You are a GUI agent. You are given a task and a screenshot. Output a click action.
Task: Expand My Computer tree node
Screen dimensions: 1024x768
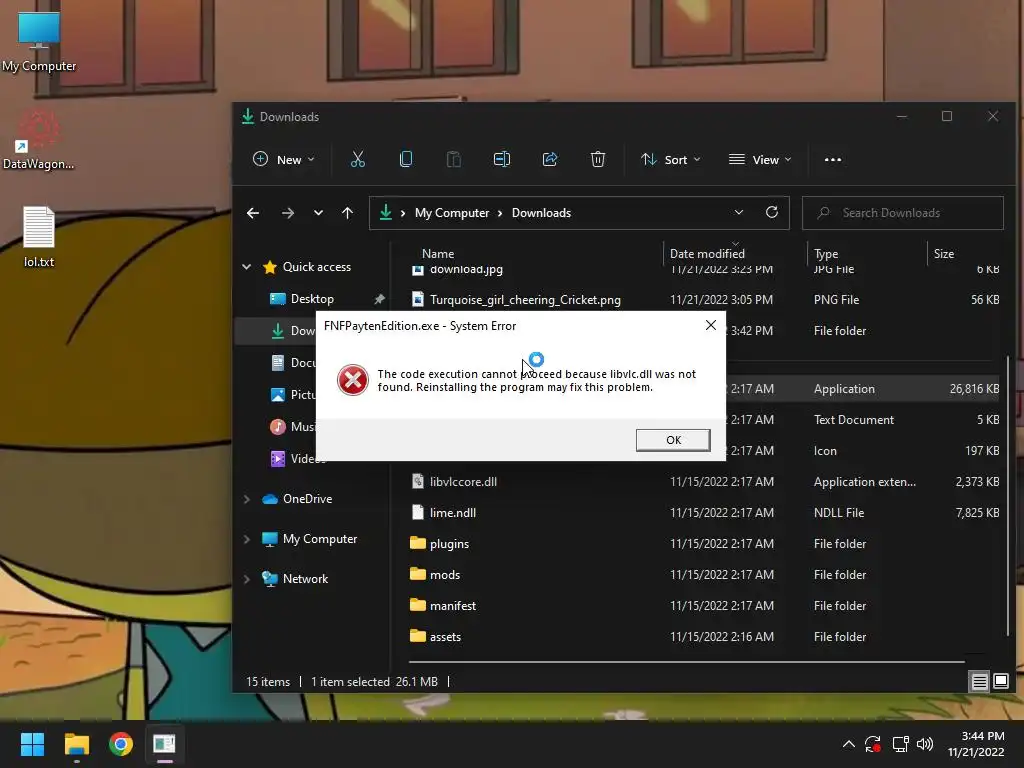click(247, 539)
